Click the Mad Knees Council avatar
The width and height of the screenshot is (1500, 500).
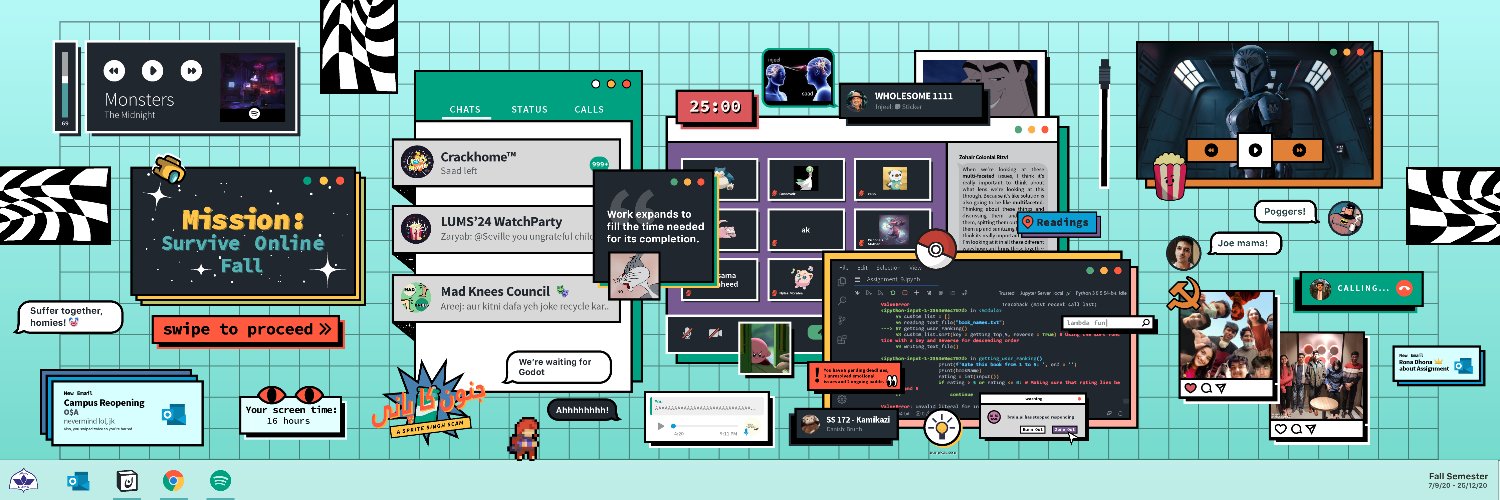[x=415, y=297]
